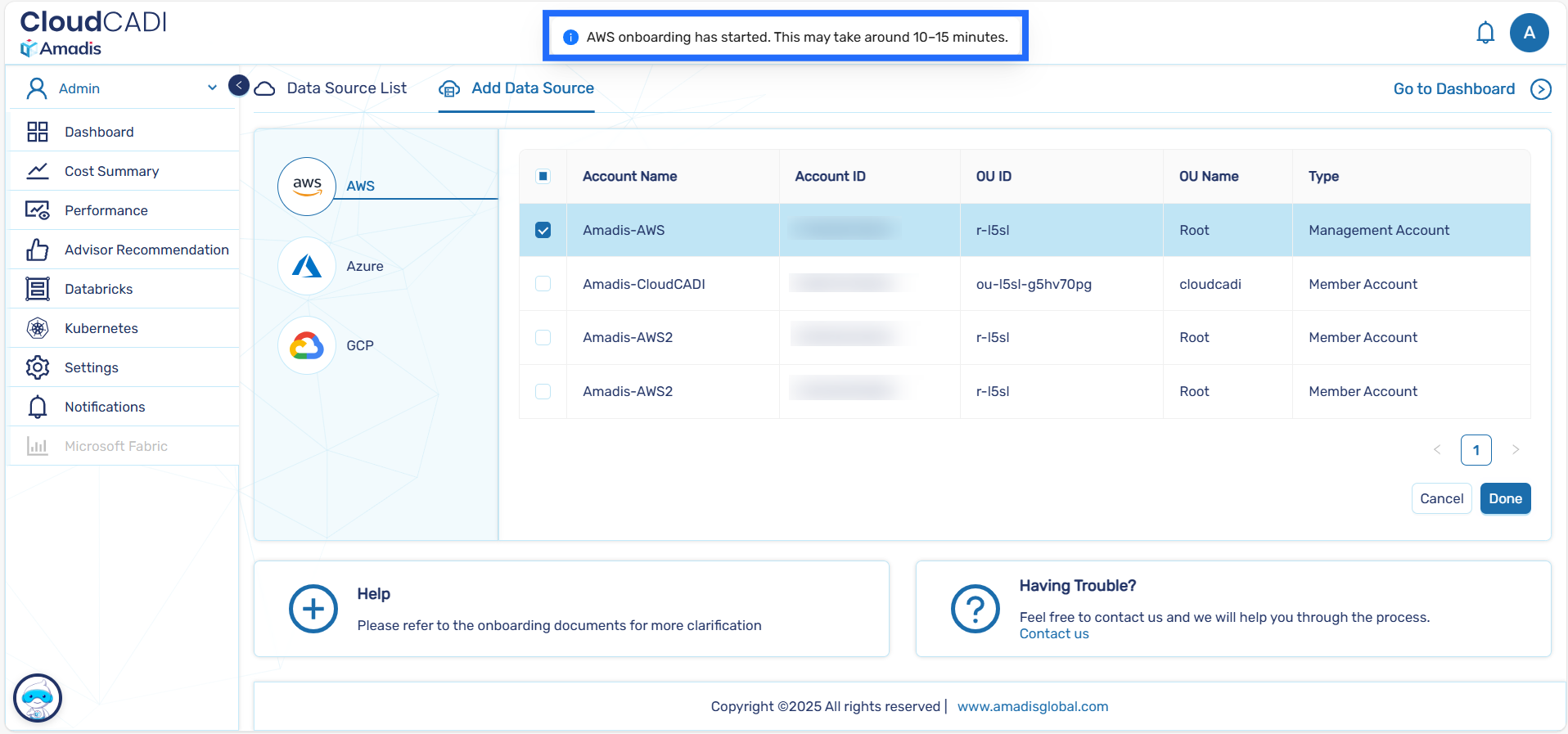Click the Kubernetes sidebar icon
Image resolution: width=1568 pixels, height=734 pixels.
pos(38,328)
